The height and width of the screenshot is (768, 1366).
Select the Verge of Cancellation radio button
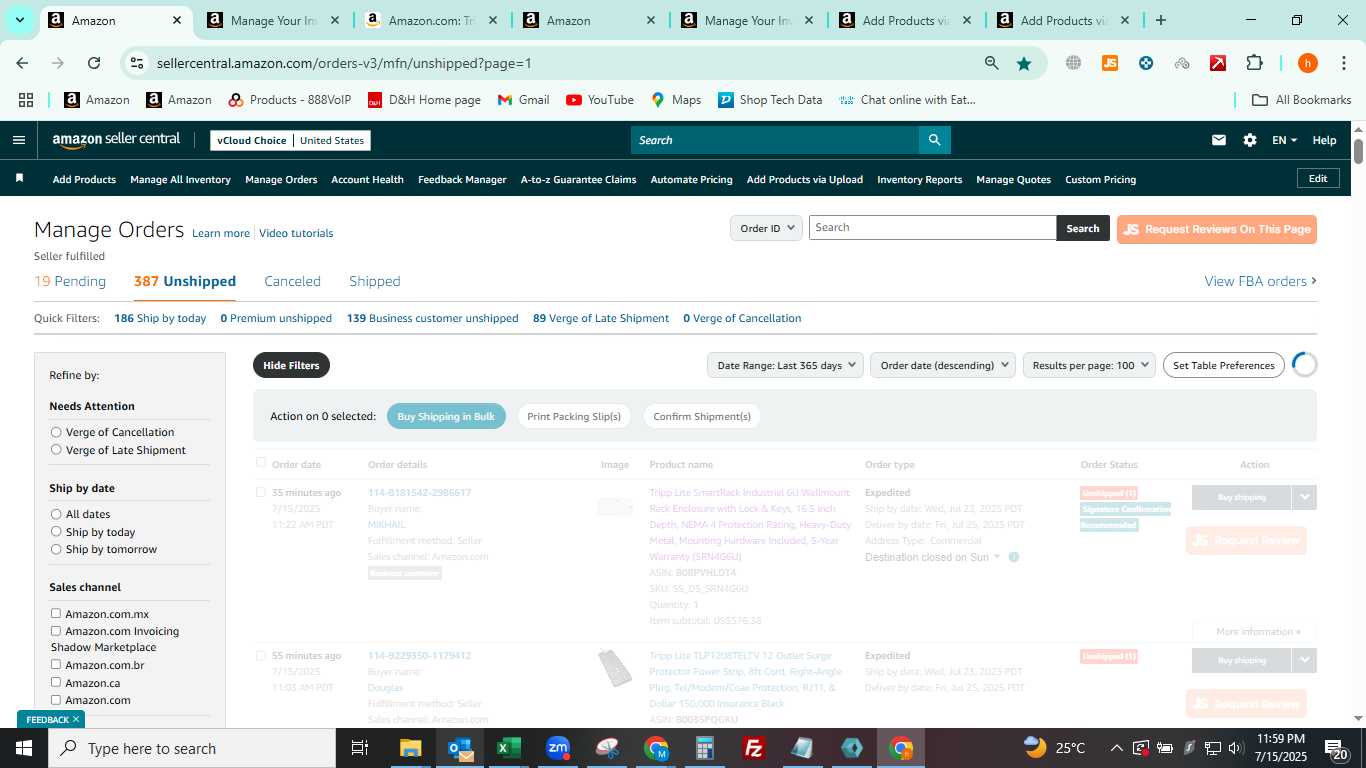click(56, 432)
